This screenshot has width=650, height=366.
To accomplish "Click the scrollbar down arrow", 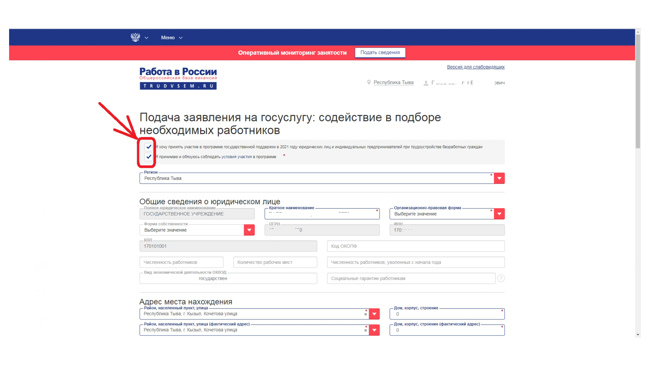I will click(638, 334).
